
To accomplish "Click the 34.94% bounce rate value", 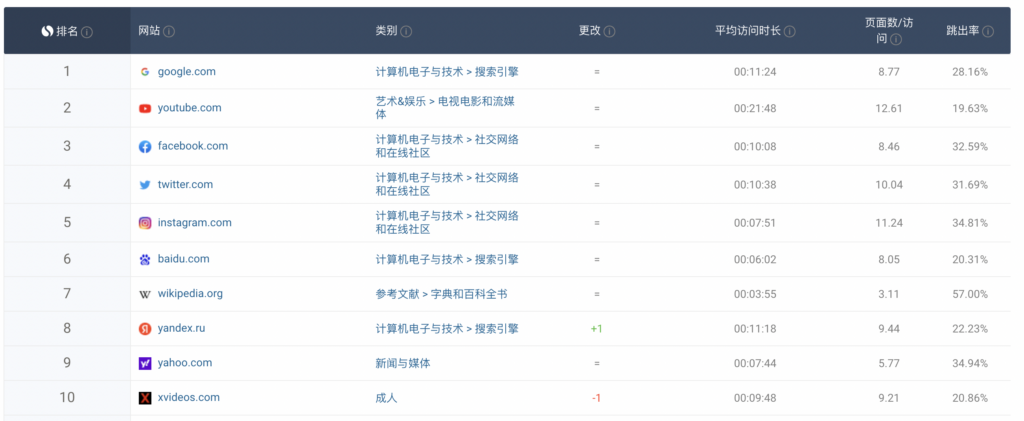I will point(970,364).
